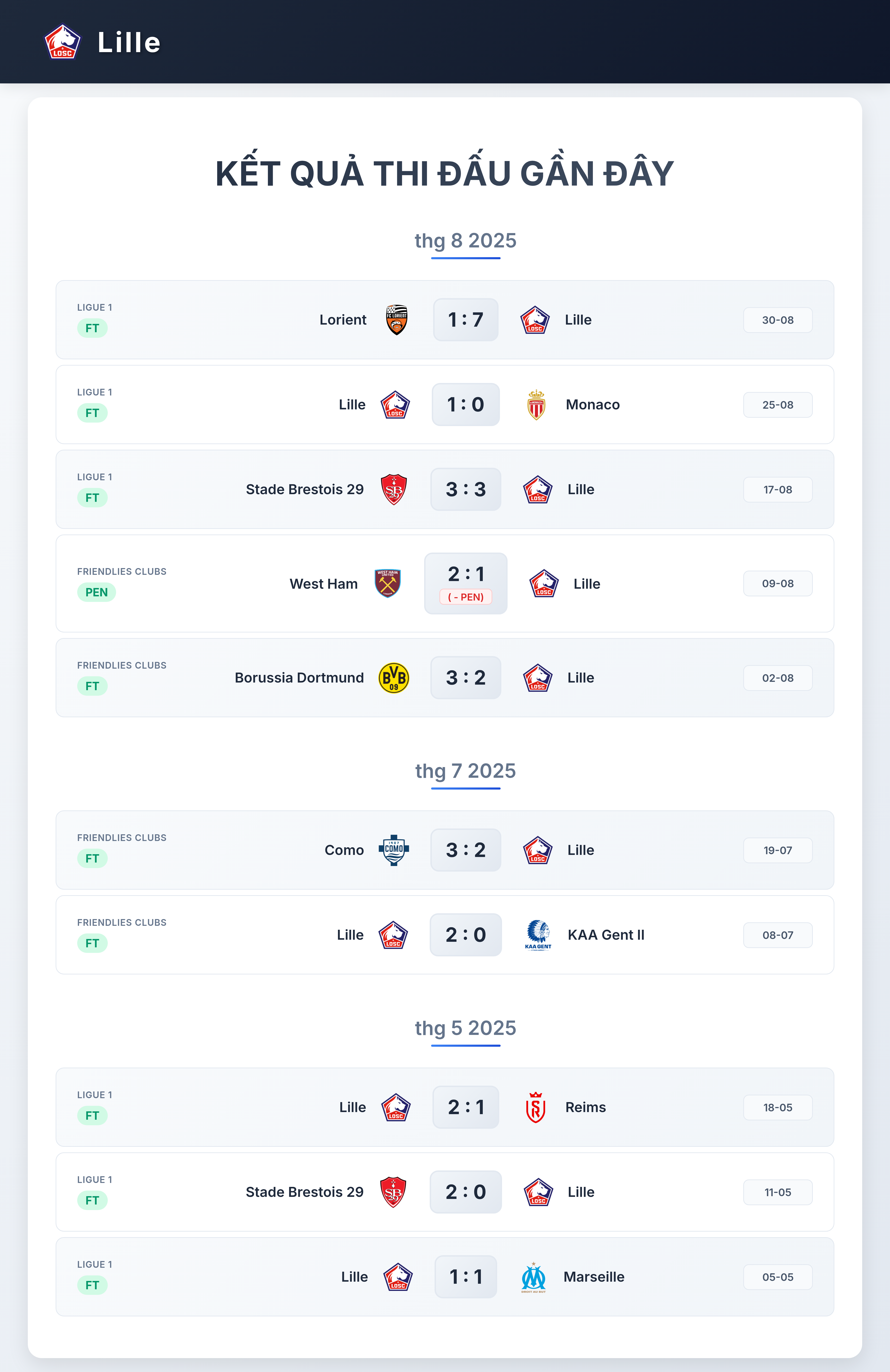Click the FC Lorient club crest
Screen dimensions: 890x1372
point(397,320)
